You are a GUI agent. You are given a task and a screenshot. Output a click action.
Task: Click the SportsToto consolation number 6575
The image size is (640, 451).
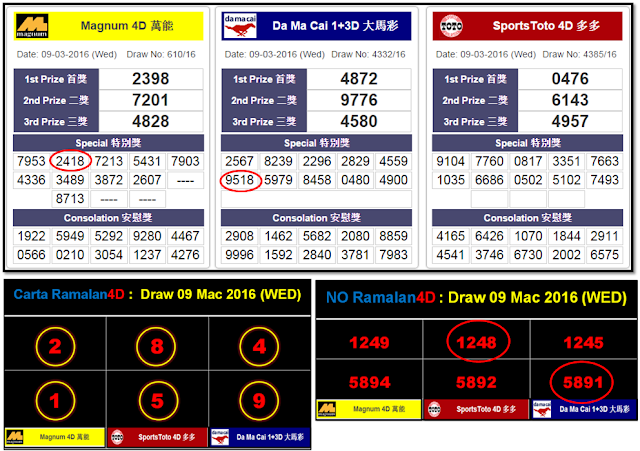coord(604,255)
